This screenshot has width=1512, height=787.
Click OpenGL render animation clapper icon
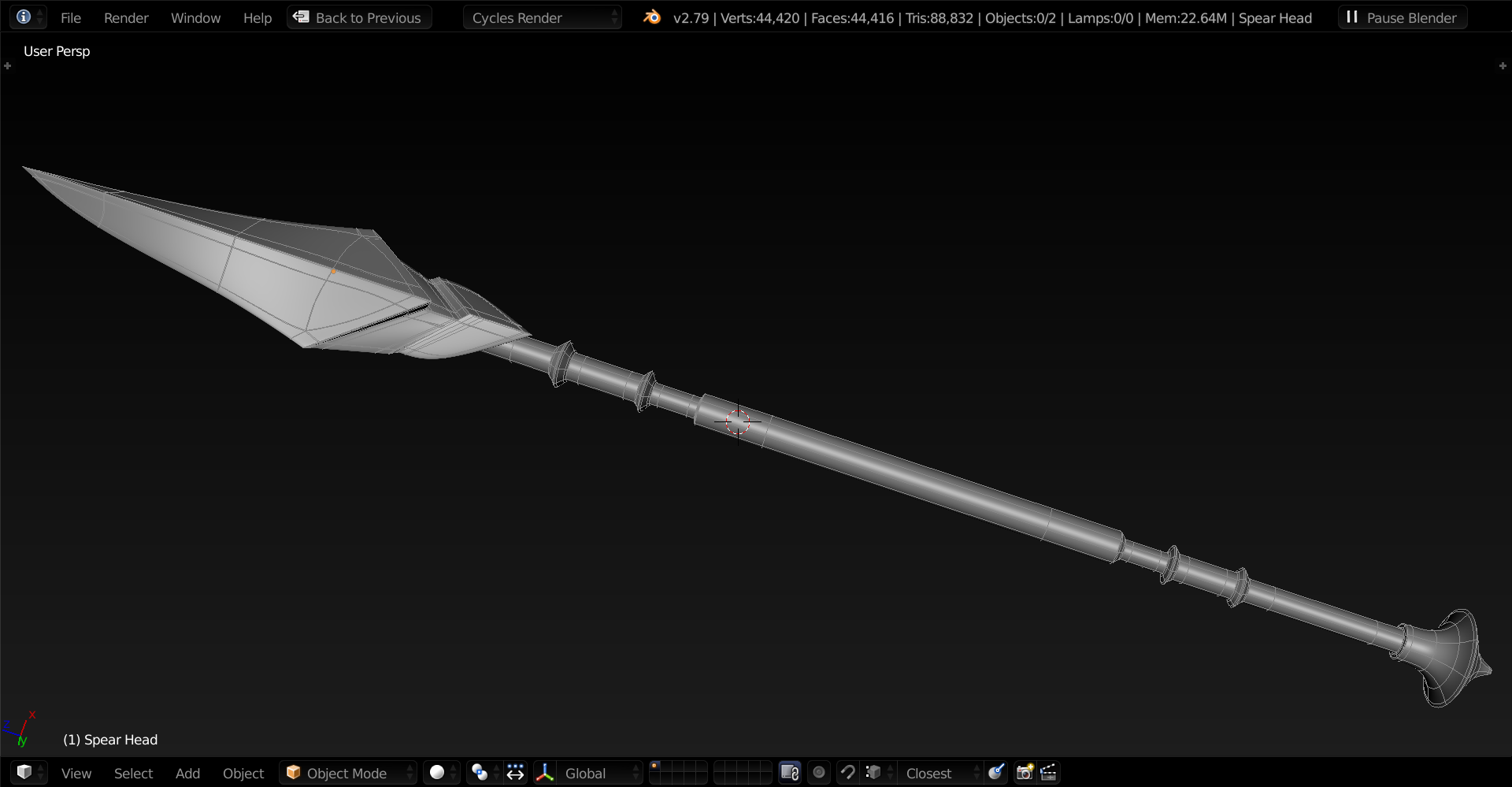pyautogui.click(x=1048, y=773)
